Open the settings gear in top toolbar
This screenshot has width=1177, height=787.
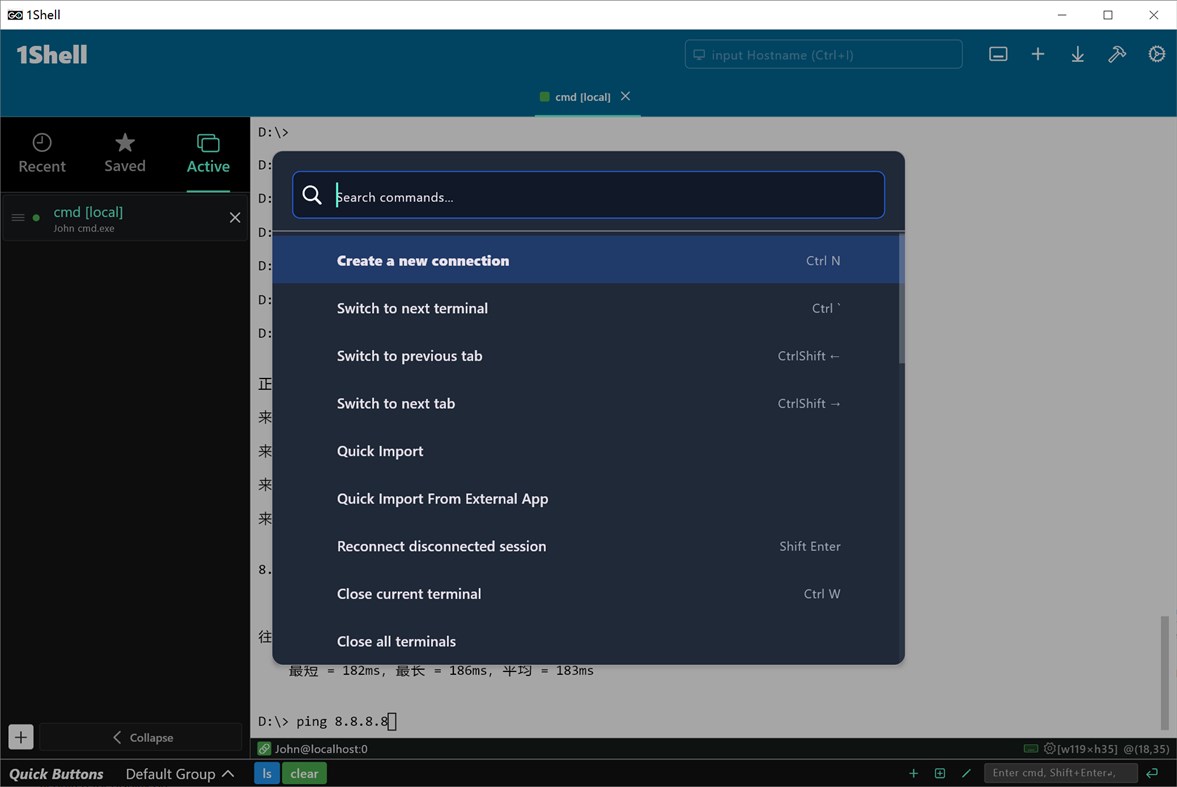click(x=1157, y=54)
